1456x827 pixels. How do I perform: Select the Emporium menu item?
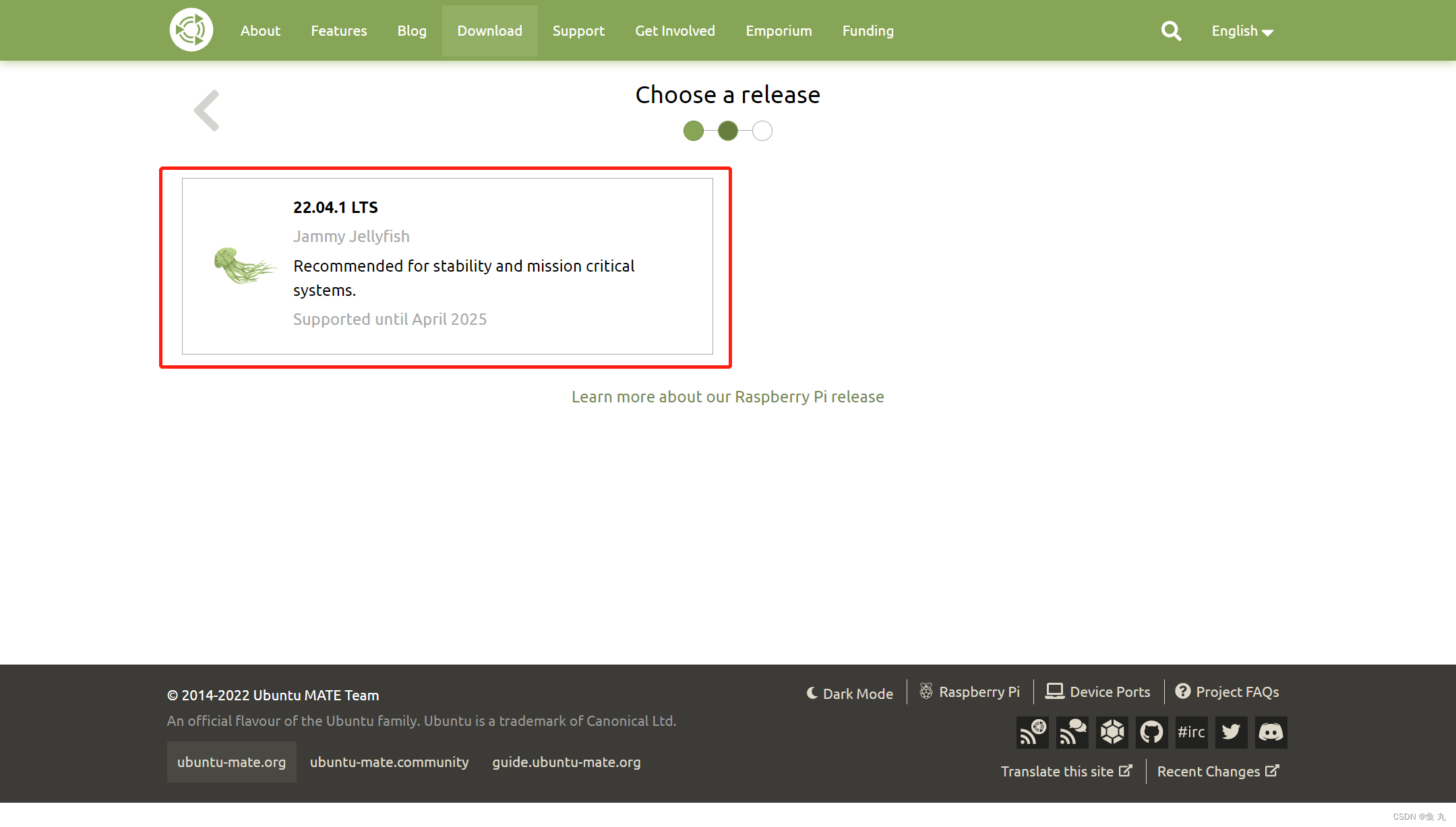779,30
